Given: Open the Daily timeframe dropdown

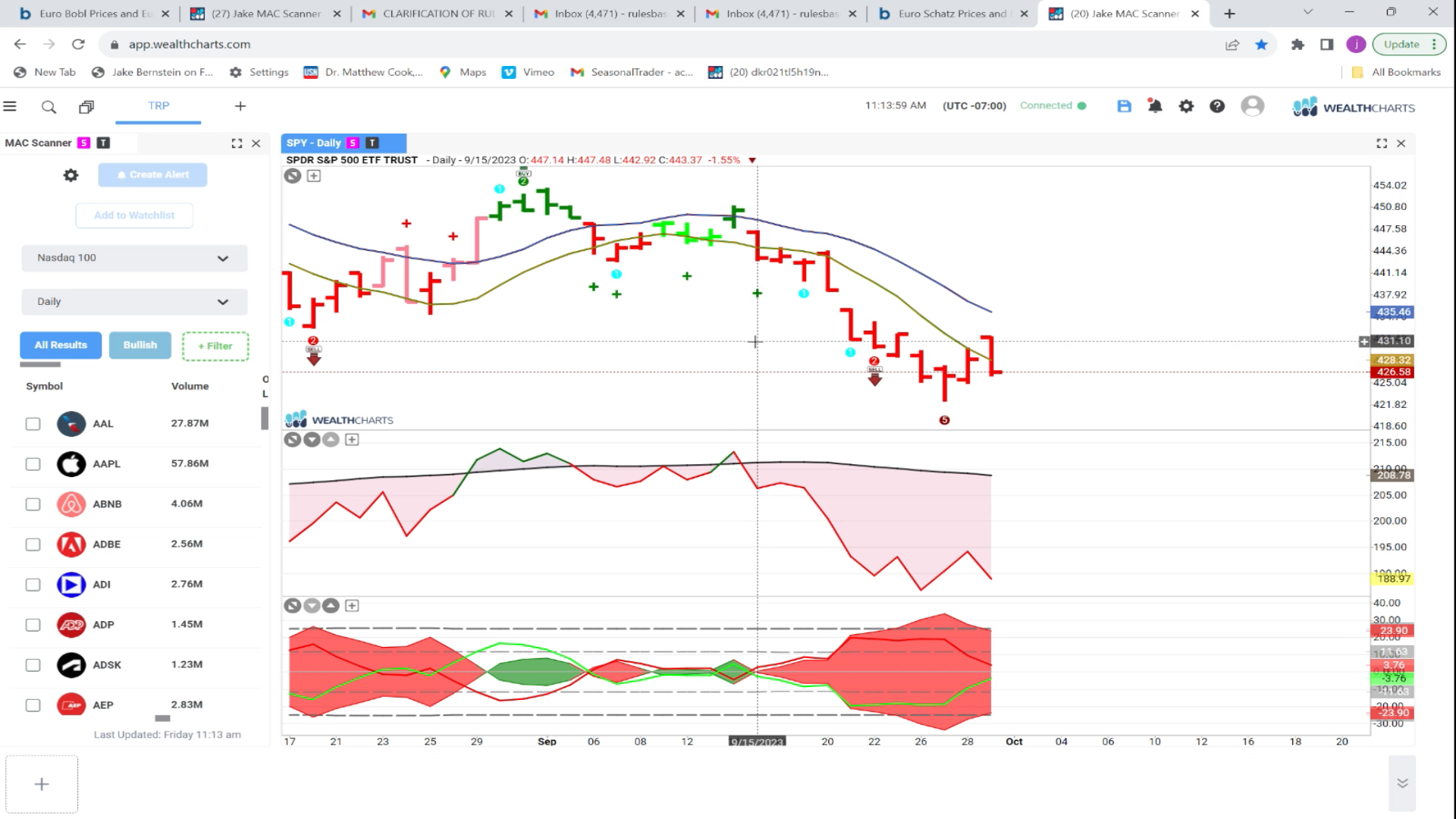Looking at the screenshot, I should tap(134, 302).
